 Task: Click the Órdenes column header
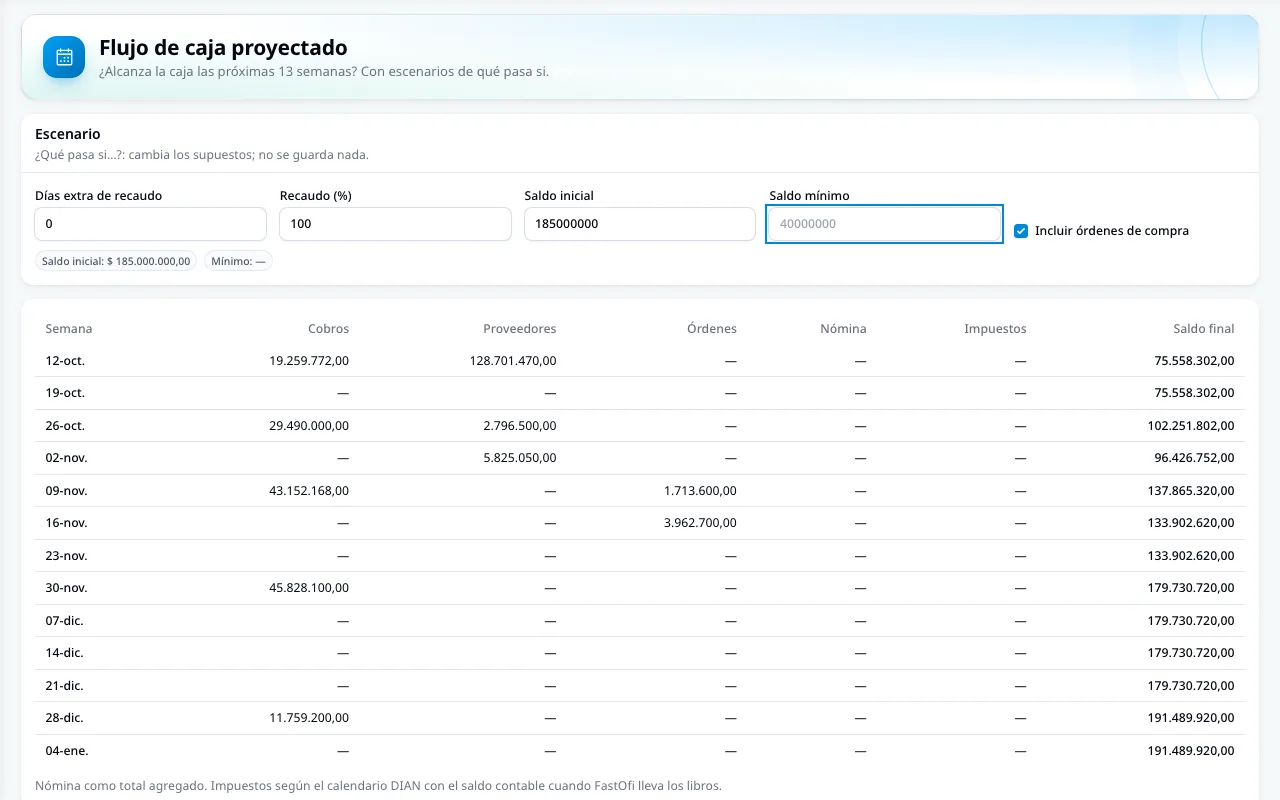pyautogui.click(x=712, y=329)
